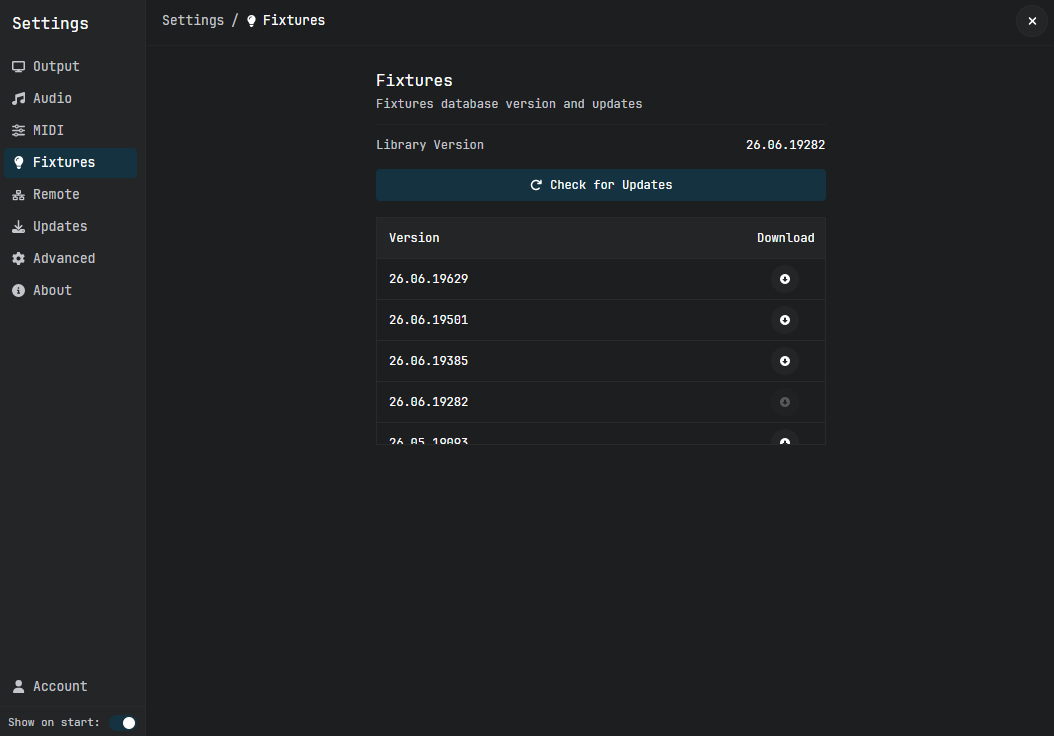
Task: Select version row 26.06.19501 text
Action: point(428,320)
